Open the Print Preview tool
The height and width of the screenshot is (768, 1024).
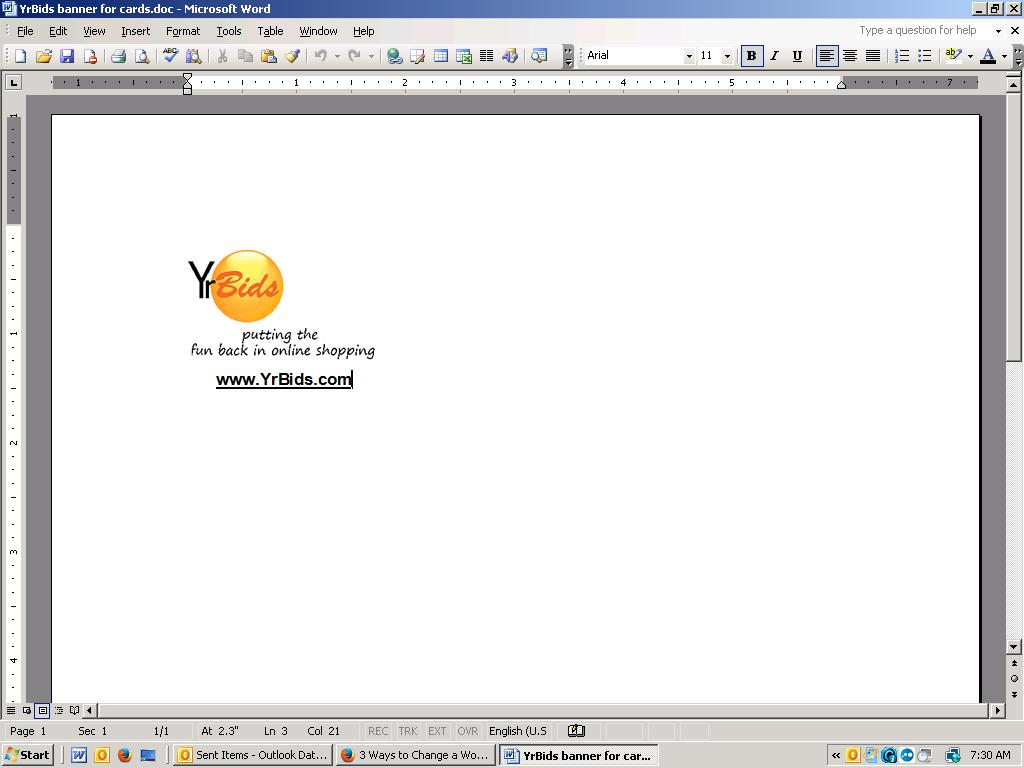[x=142, y=56]
